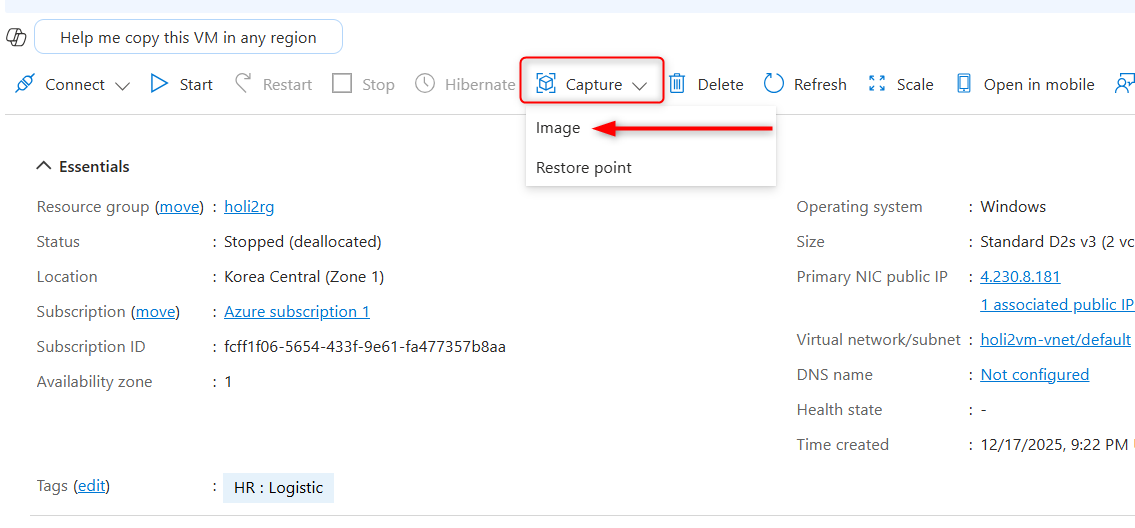Click the Tags edit link
This screenshot has width=1135, height=528.
(91, 486)
